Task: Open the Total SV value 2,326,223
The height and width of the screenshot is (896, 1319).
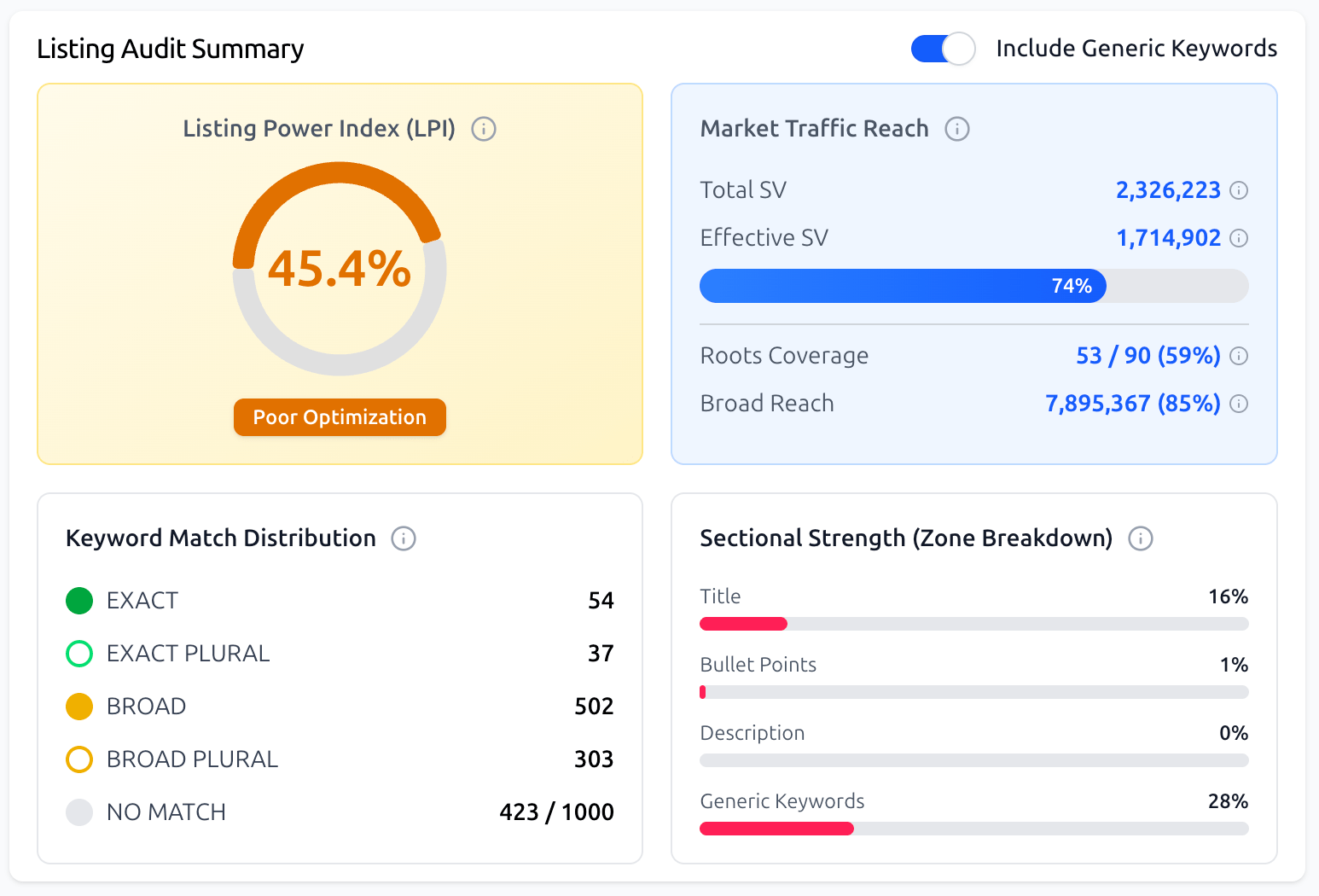Action: pos(1168,189)
